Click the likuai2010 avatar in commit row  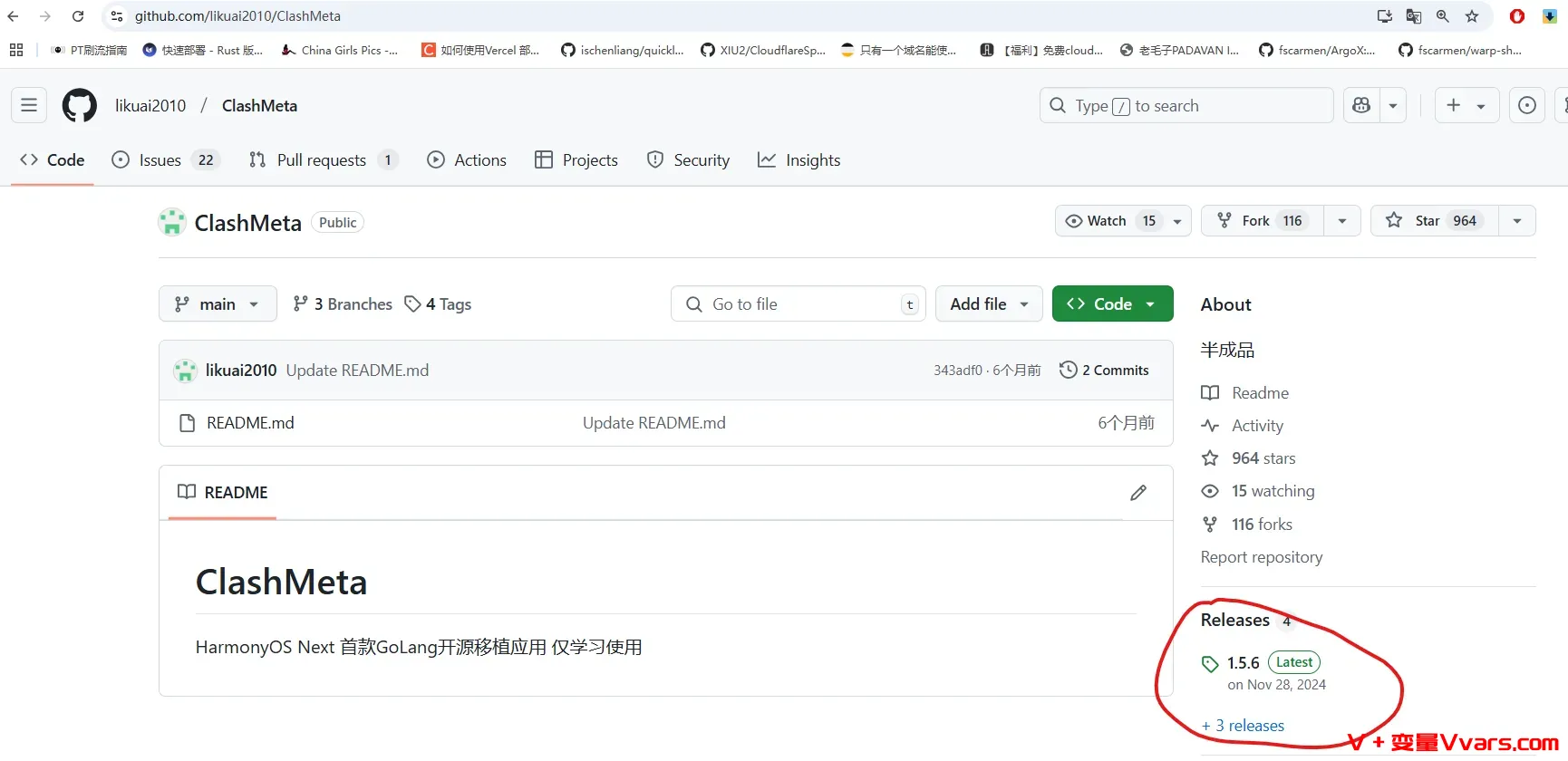pyautogui.click(x=185, y=371)
